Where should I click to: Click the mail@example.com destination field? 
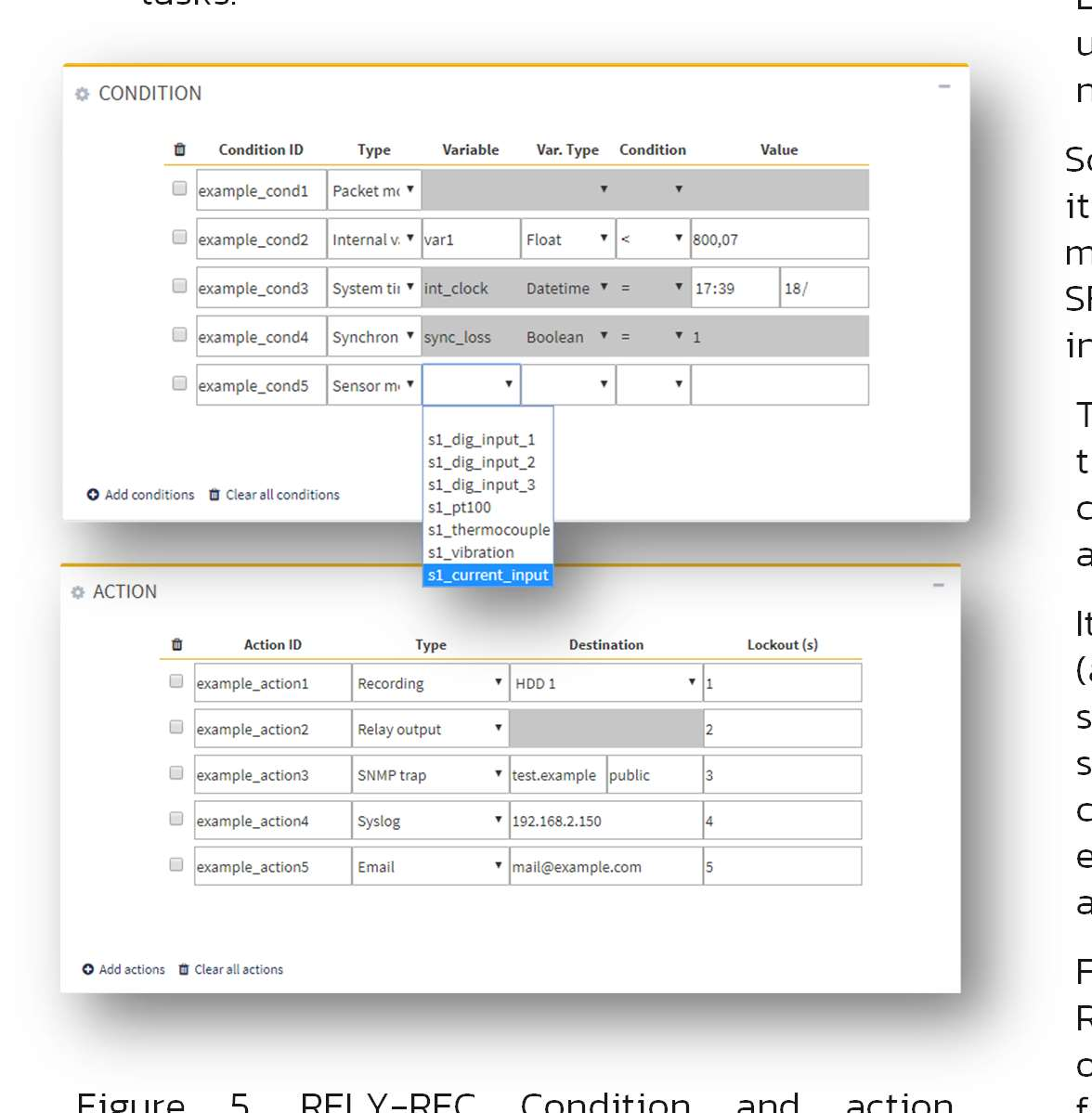(x=606, y=866)
